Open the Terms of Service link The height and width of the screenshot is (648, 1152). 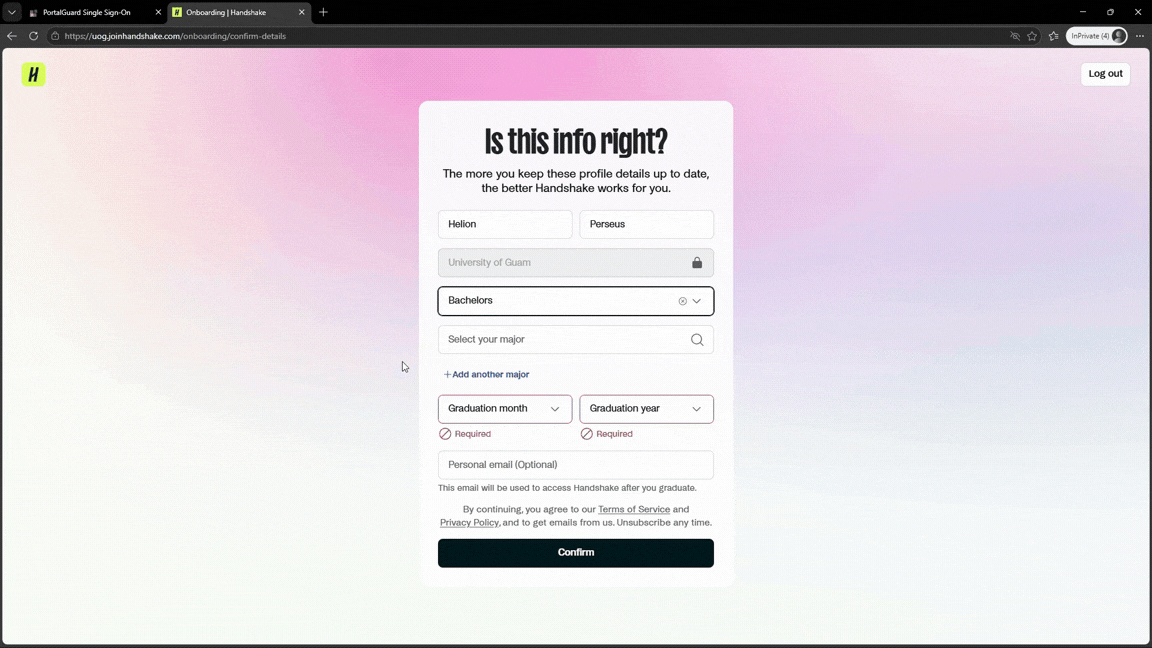633,509
